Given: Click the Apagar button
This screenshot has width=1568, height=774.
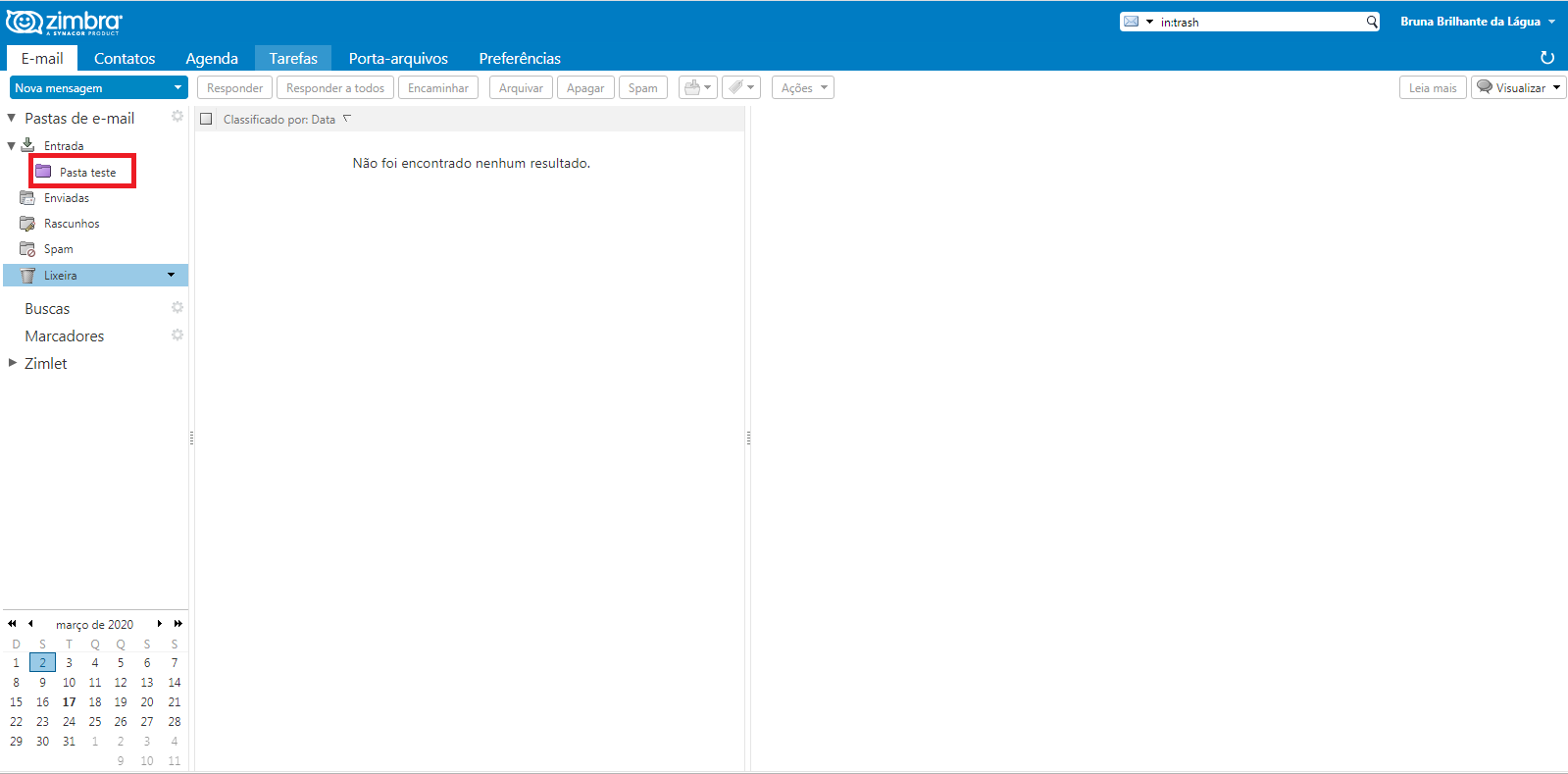Looking at the screenshot, I should pos(585,88).
